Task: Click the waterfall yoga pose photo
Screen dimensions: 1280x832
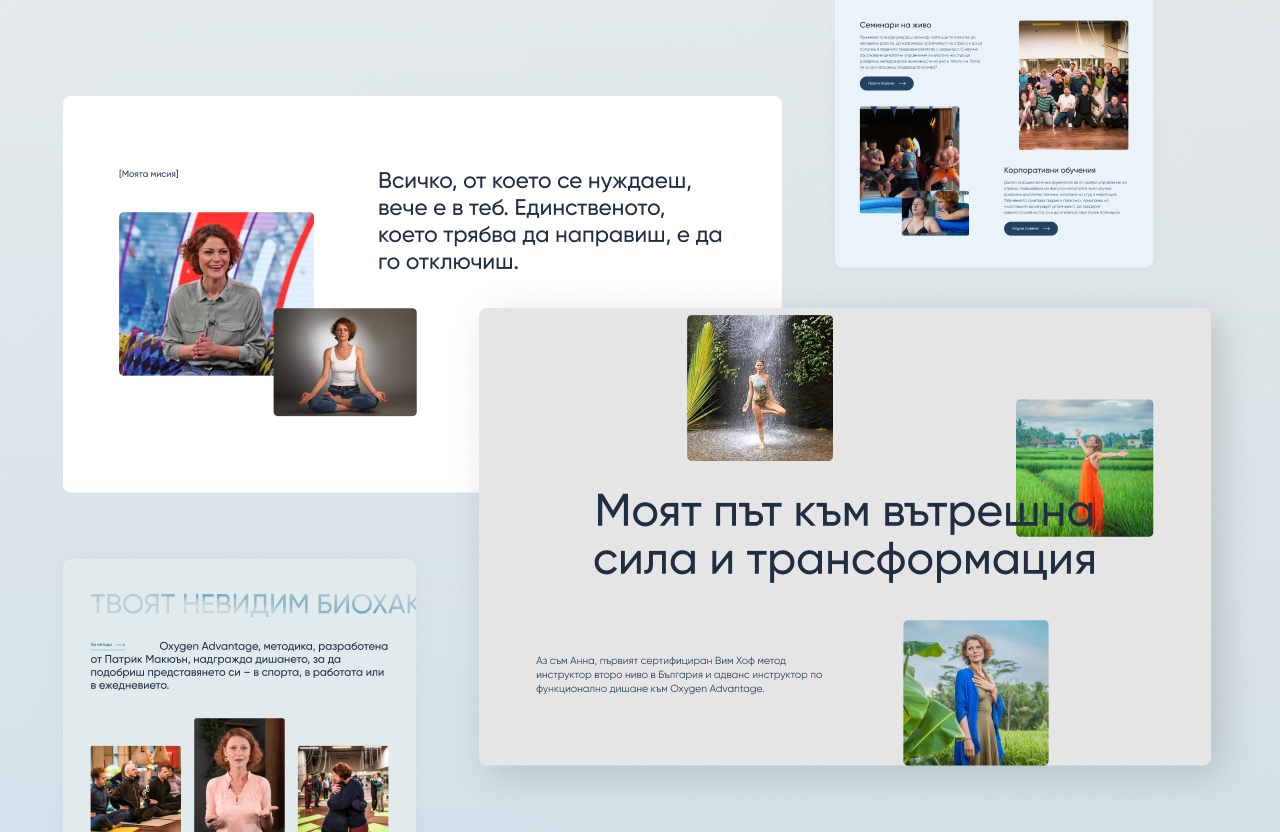Action: pyautogui.click(x=759, y=388)
